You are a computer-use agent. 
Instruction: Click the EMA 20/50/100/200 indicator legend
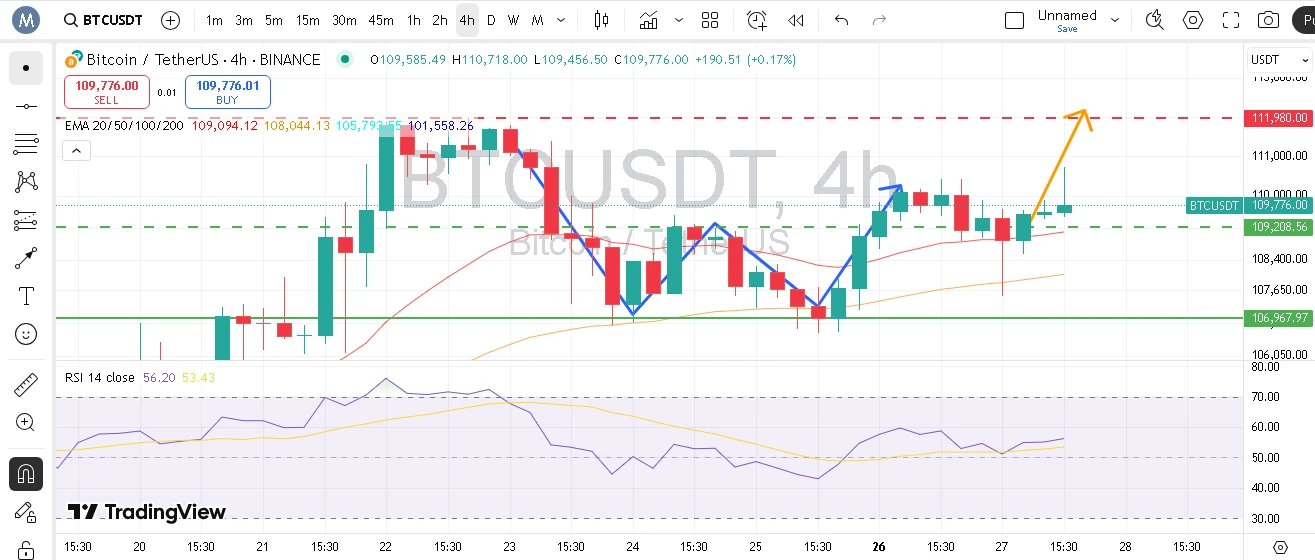click(124, 126)
